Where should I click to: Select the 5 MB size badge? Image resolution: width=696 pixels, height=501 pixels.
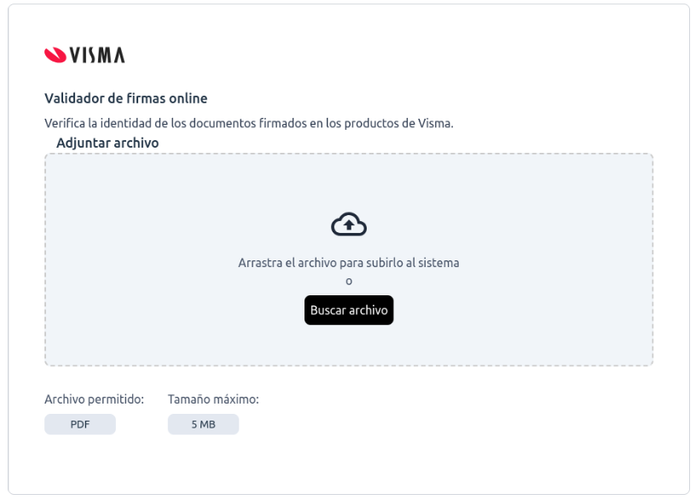click(x=203, y=425)
